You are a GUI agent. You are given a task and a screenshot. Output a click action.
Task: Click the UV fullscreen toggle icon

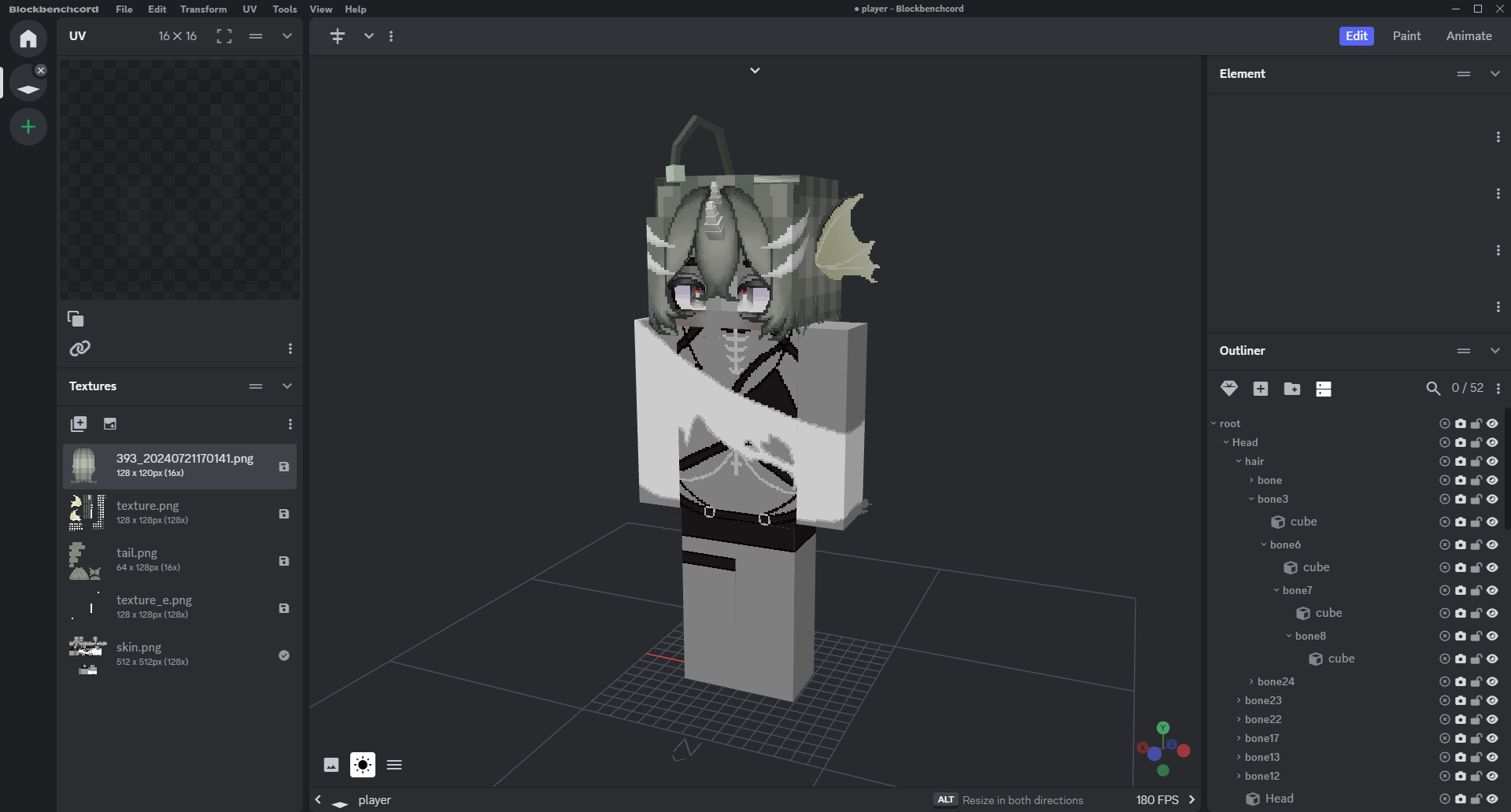coord(224,36)
